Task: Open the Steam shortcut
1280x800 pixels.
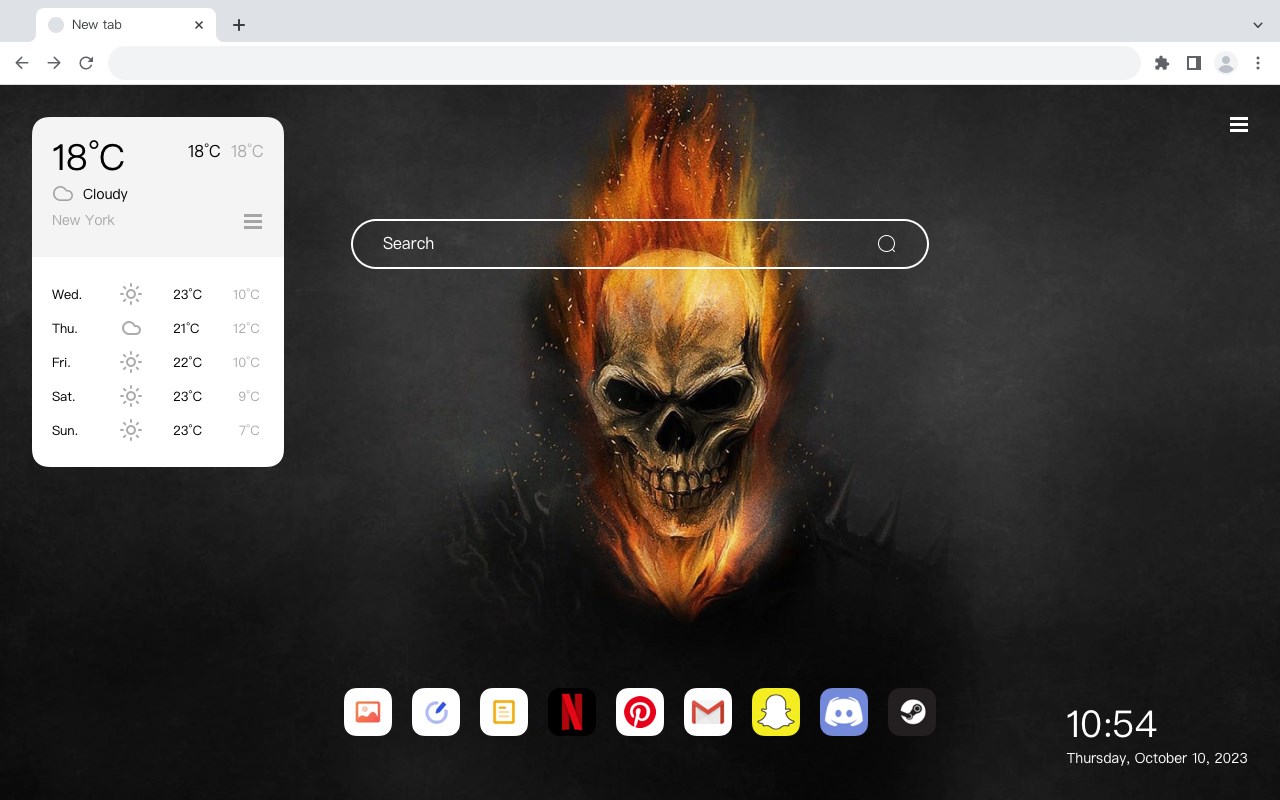Action: (x=912, y=712)
